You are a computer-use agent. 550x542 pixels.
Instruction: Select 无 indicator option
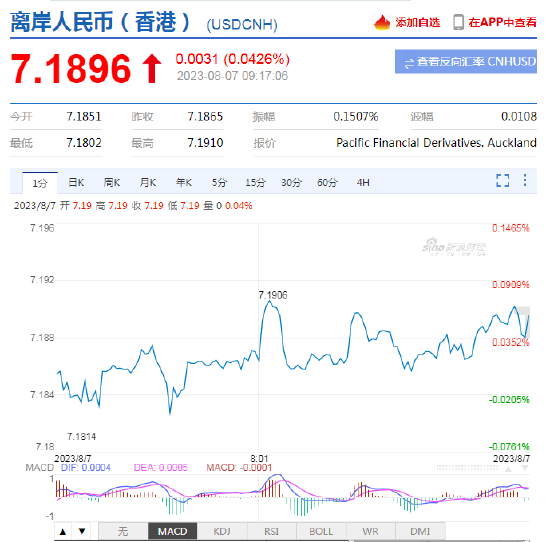[123, 531]
